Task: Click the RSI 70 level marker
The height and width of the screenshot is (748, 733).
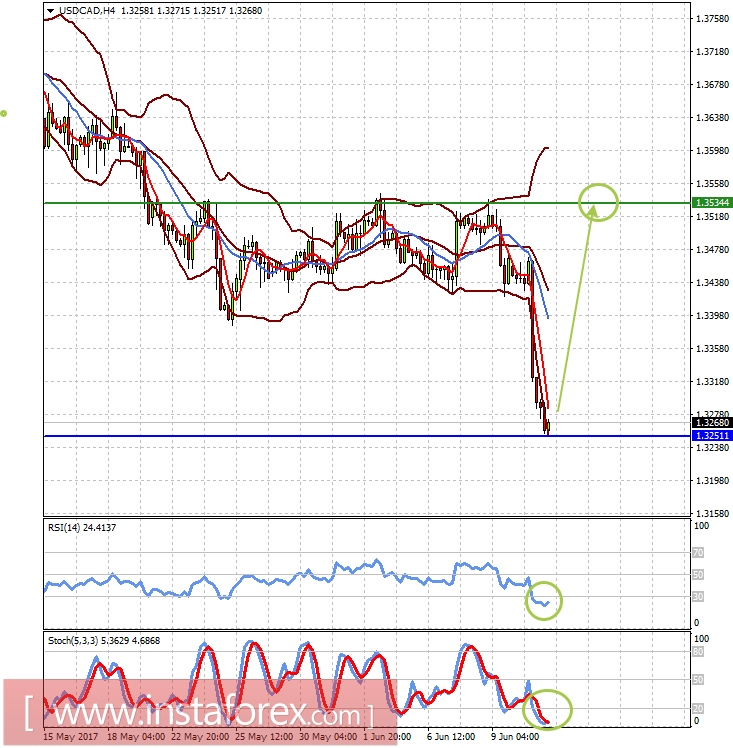Action: point(698,552)
